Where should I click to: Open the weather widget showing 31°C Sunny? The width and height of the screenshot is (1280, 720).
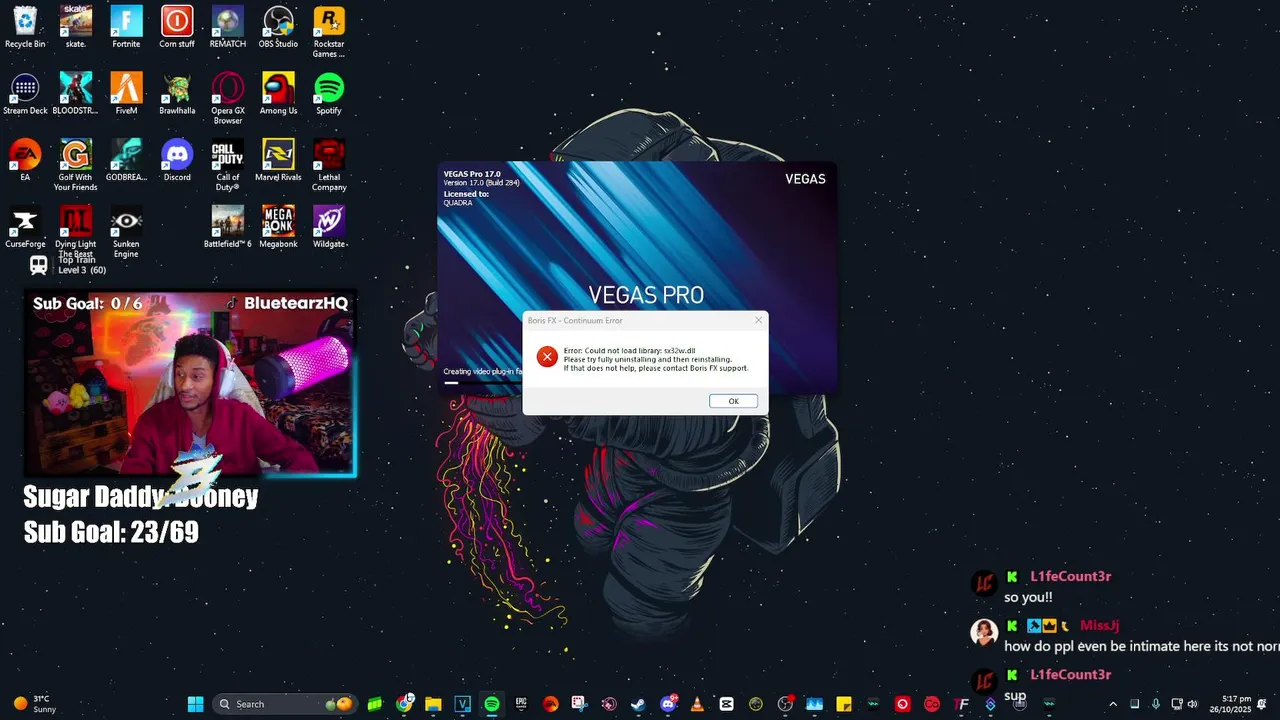(x=34, y=704)
